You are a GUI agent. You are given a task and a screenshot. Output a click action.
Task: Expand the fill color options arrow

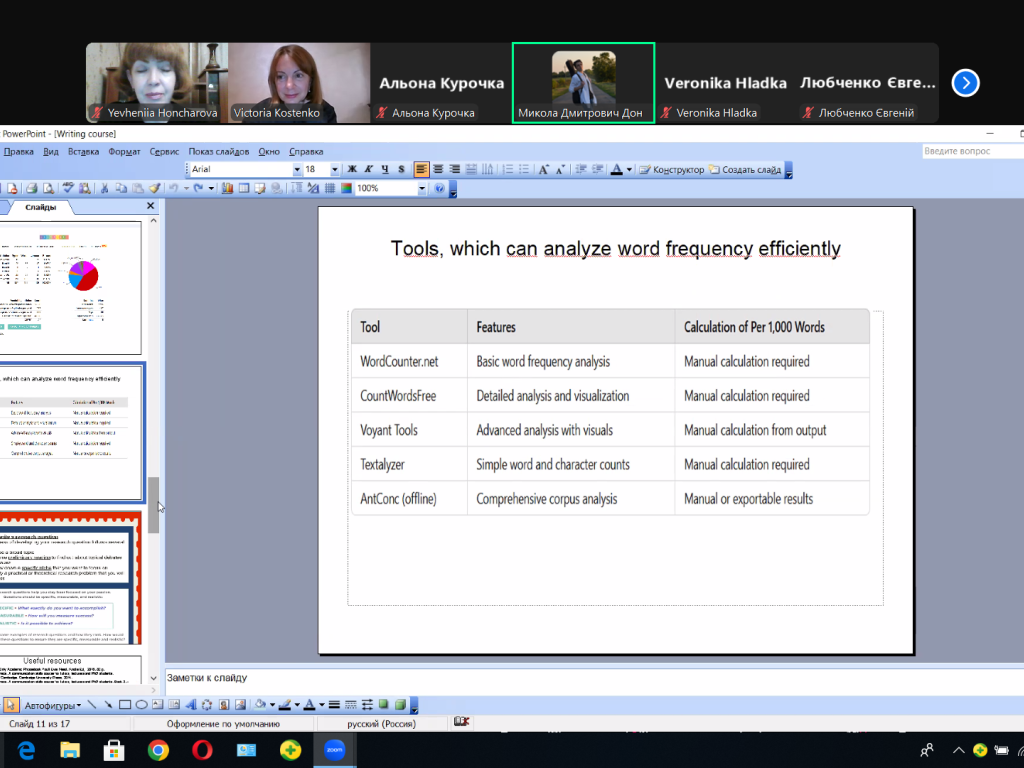coord(272,705)
